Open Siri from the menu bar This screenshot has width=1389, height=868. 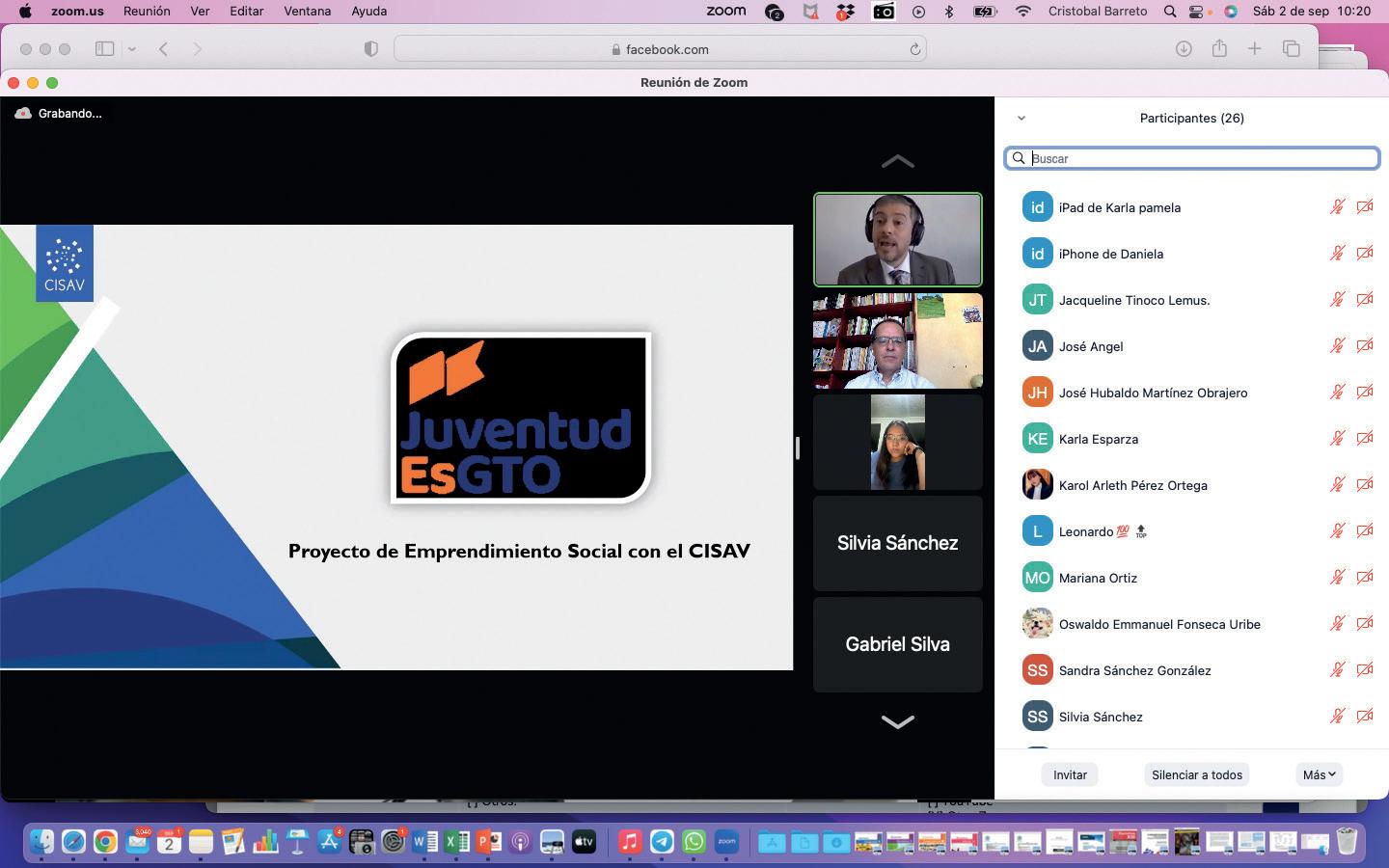click(1231, 12)
